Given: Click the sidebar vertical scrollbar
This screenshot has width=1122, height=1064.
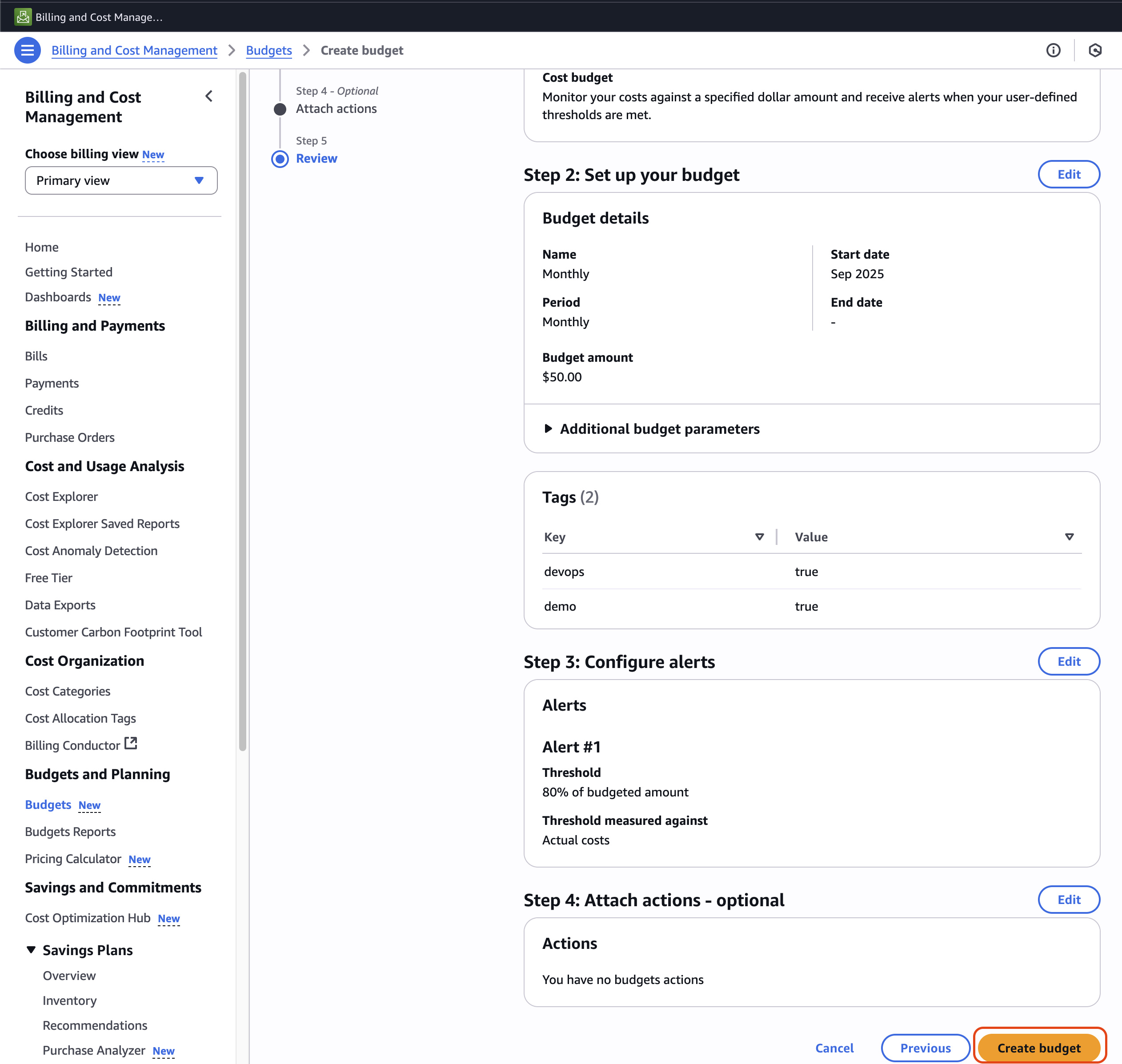Looking at the screenshot, I should [243, 411].
